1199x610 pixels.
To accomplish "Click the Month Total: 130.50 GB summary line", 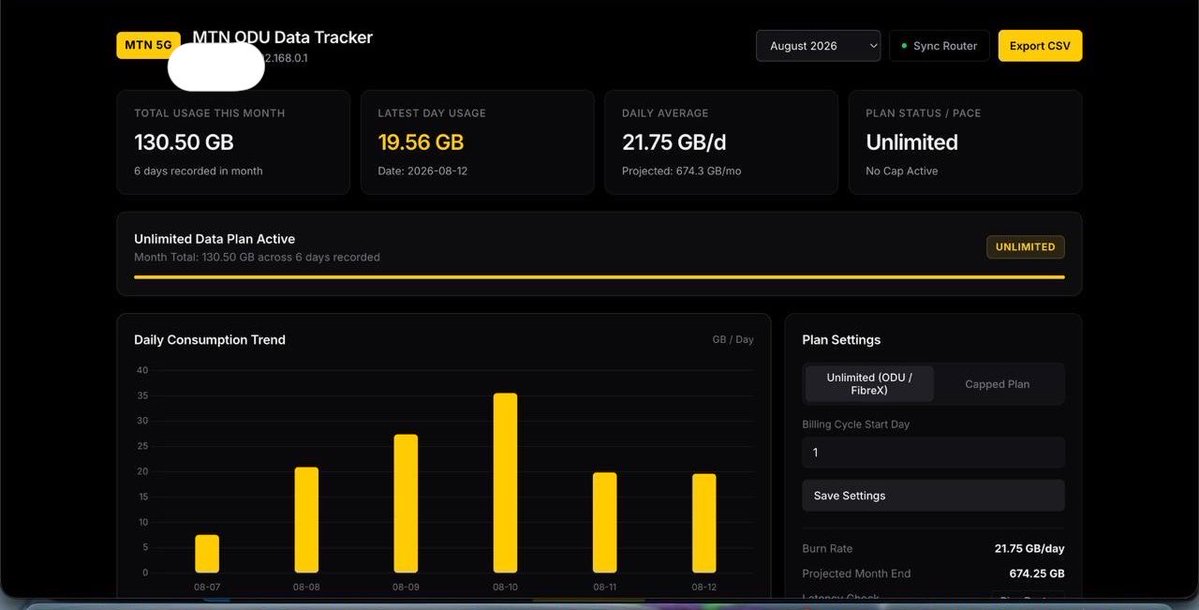I will tap(257, 258).
